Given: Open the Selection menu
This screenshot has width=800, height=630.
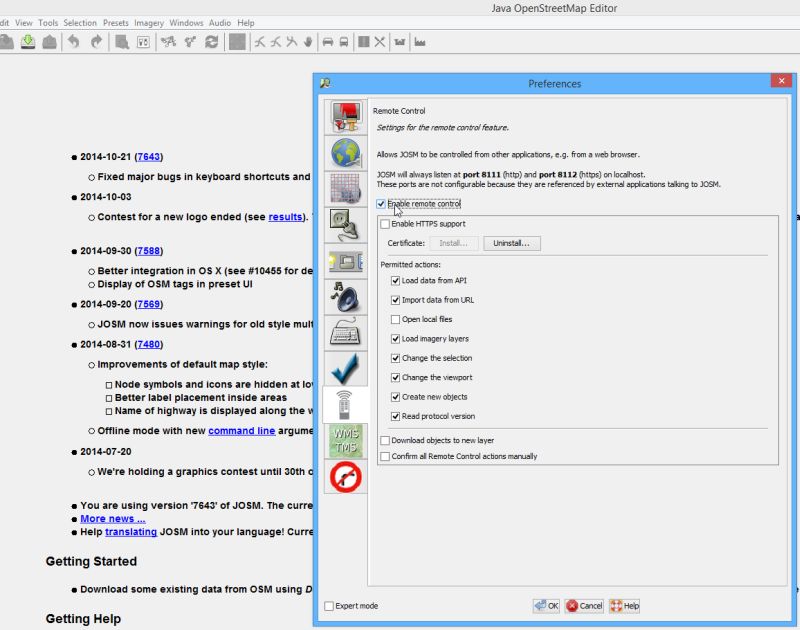Looking at the screenshot, I should click(80, 23).
